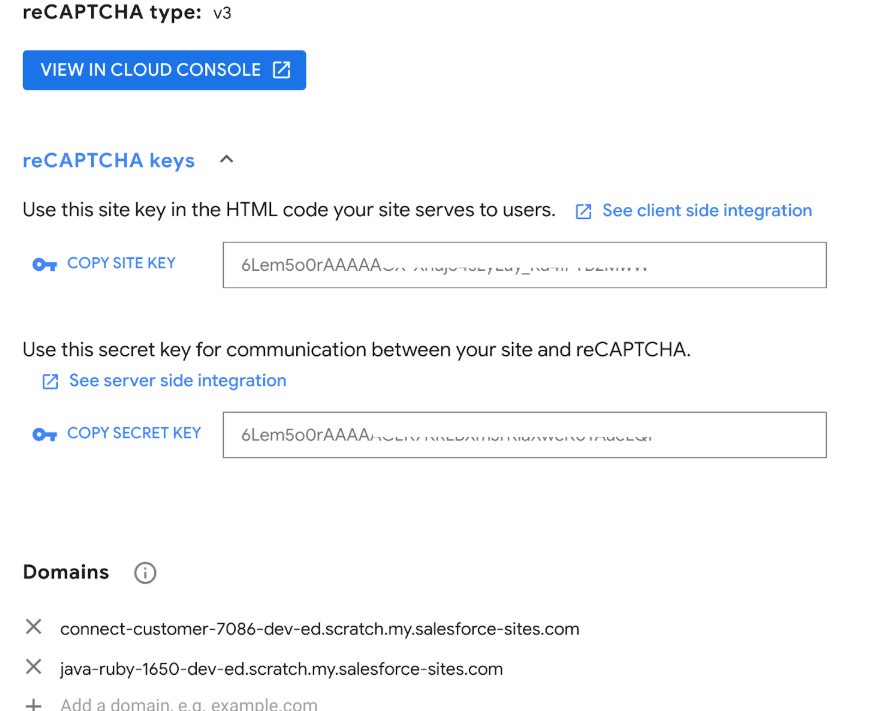Click the key icon beside COPY SECRET KEY
882x711 pixels.
(44, 435)
